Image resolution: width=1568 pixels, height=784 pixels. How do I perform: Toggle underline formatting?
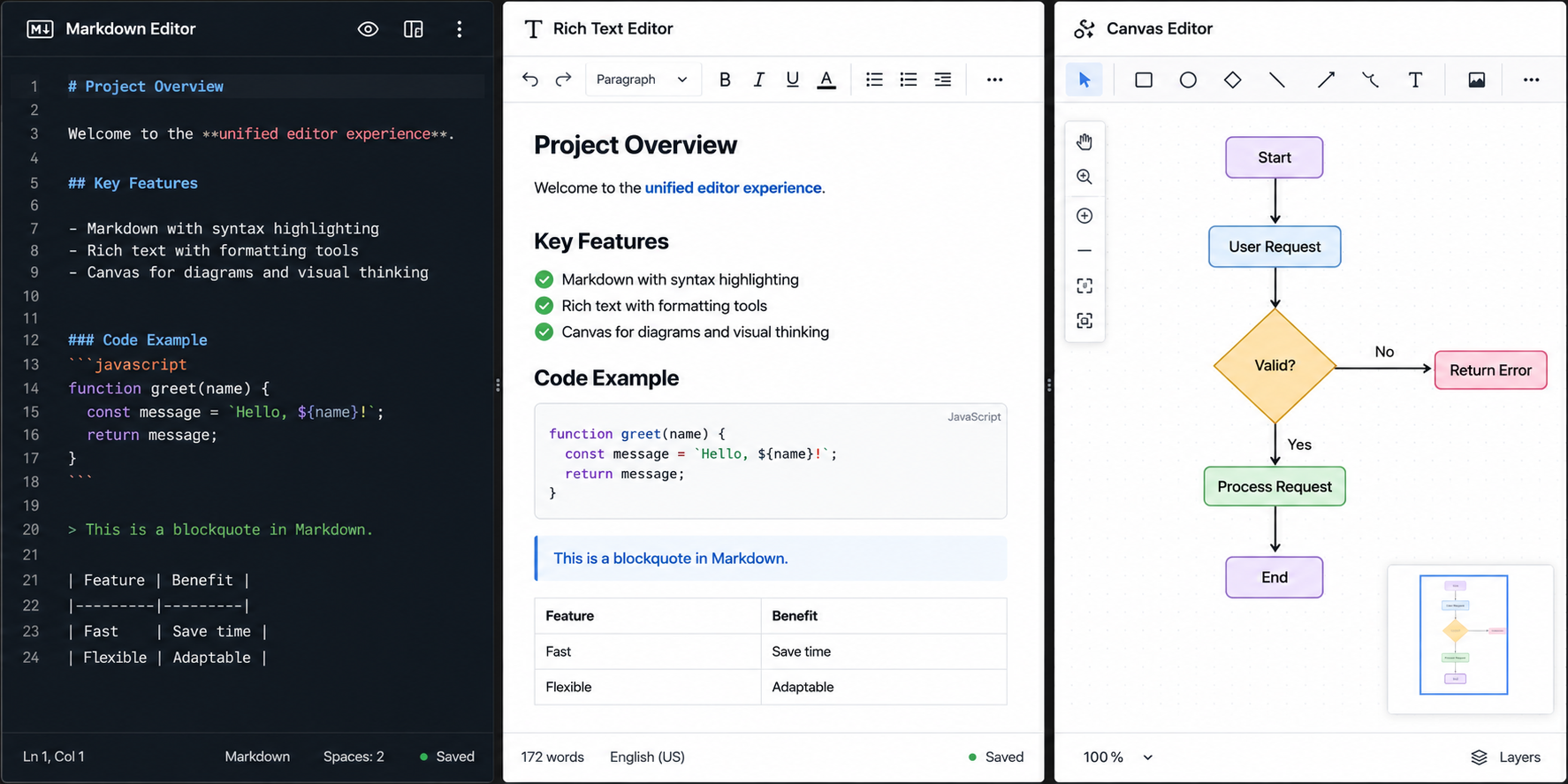point(792,80)
